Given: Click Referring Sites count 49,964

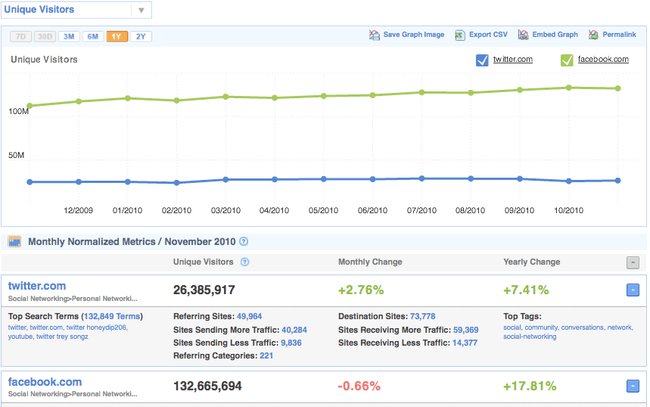Looking at the screenshot, I should (249, 316).
